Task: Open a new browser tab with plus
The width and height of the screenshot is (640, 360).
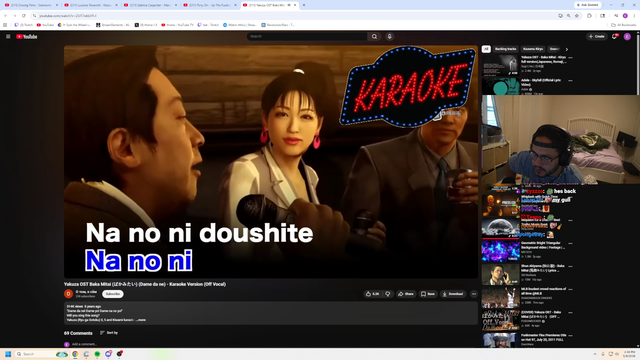Action: [304, 5]
